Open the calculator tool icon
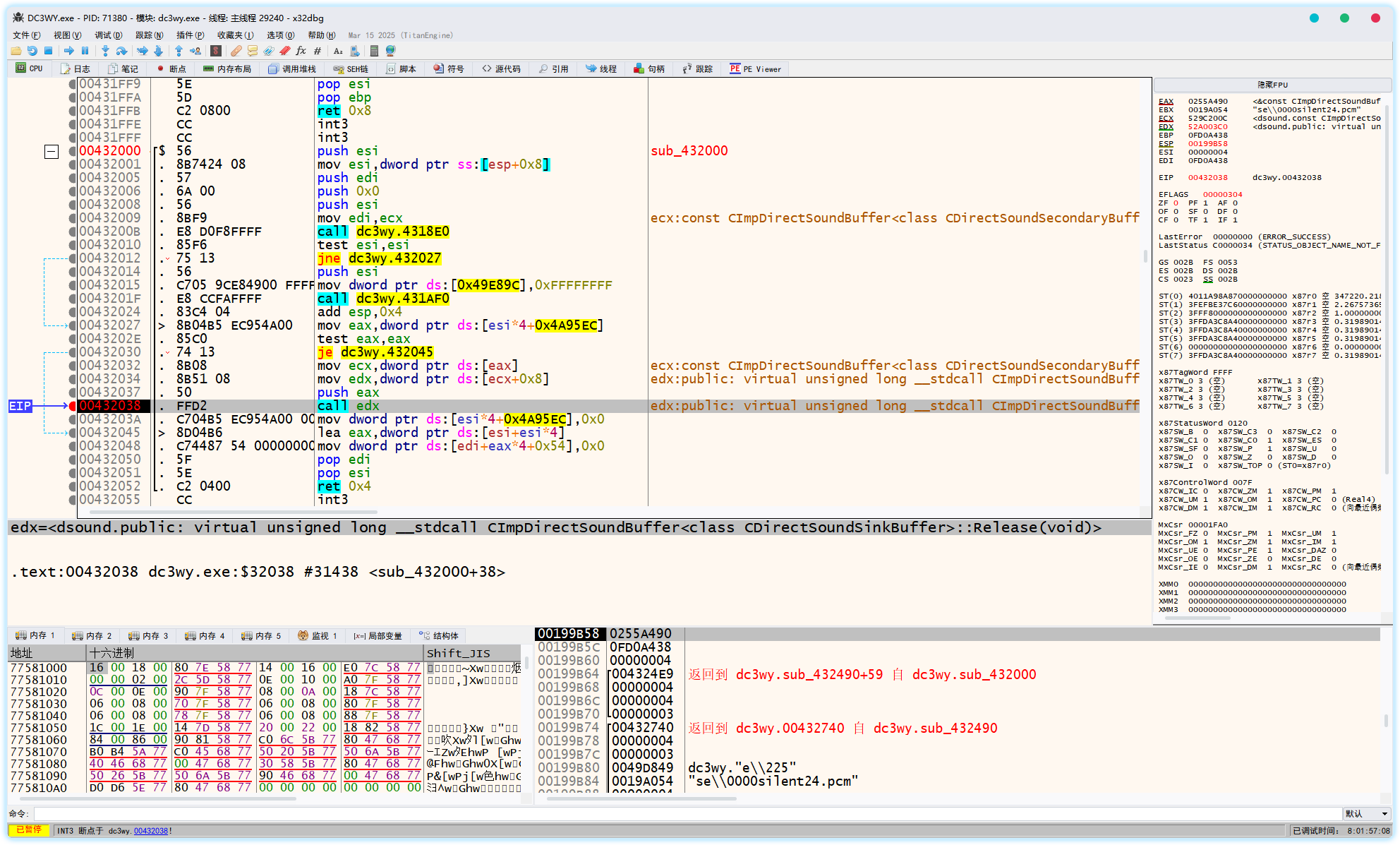1400x845 pixels. click(374, 51)
